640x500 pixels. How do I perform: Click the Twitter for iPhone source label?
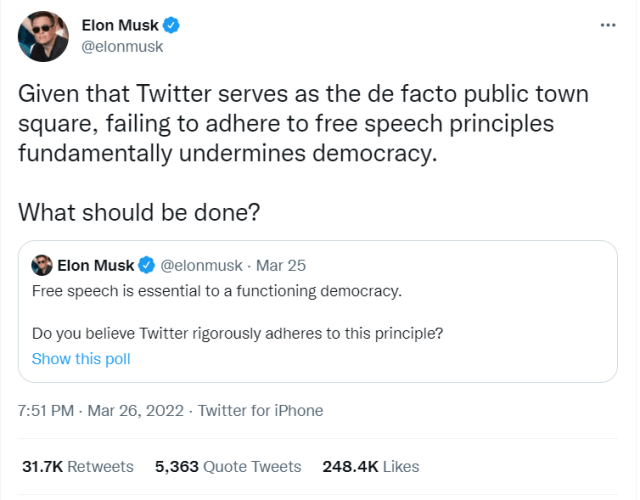[260, 410]
